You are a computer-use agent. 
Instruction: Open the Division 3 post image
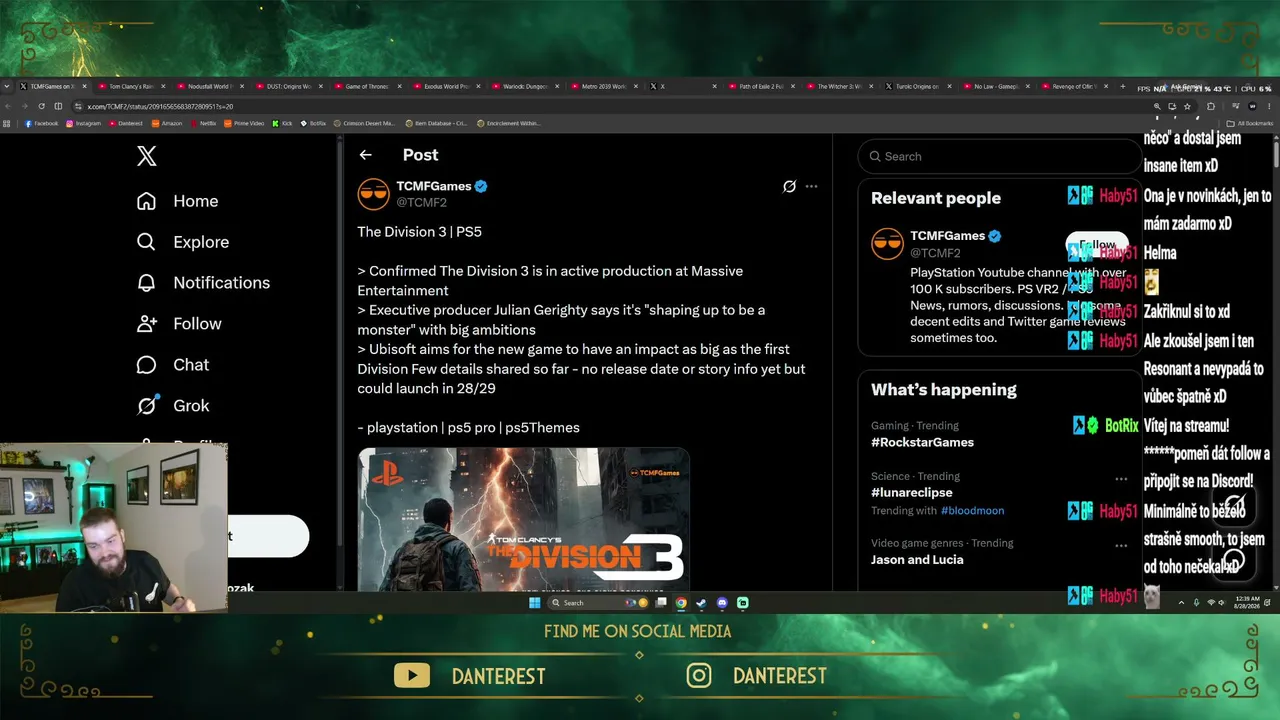click(524, 519)
